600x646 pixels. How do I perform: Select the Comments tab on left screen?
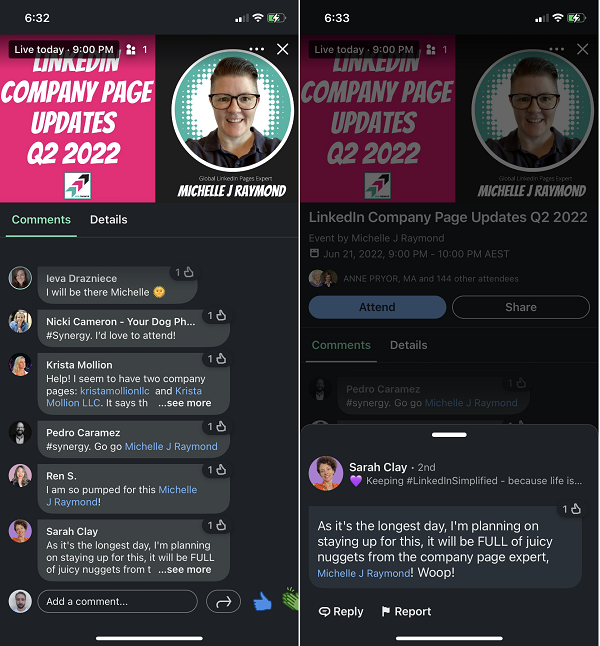click(x=41, y=220)
